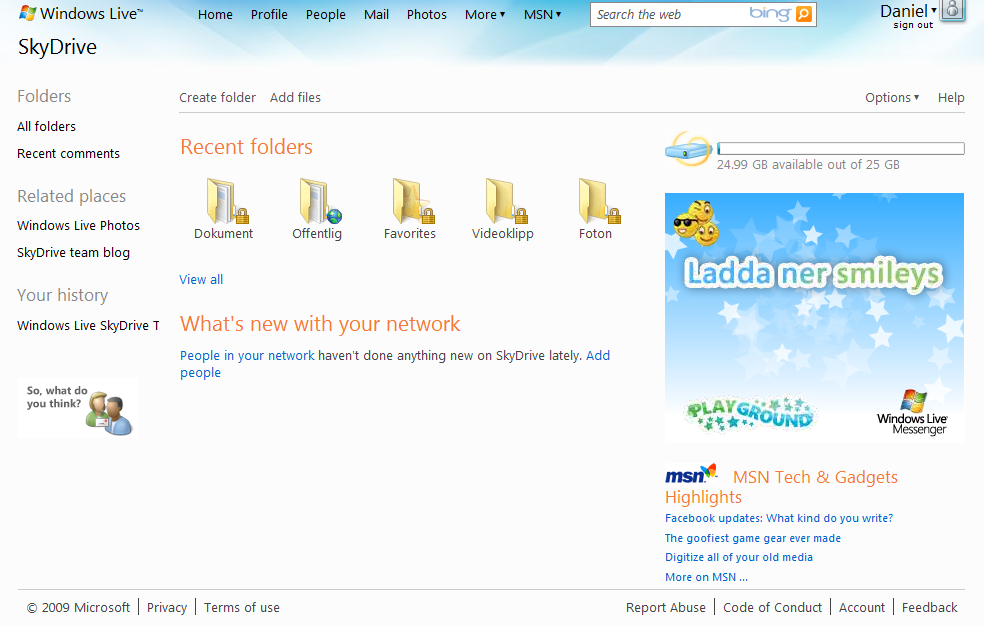
Task: Click the SkyDrive page title
Action: coord(57,46)
